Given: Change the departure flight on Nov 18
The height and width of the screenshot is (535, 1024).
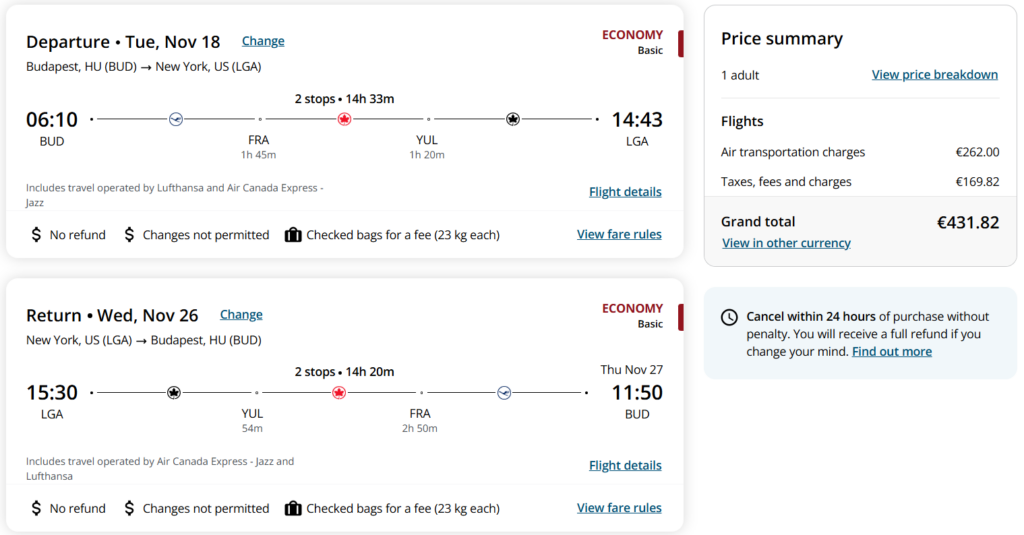Looking at the screenshot, I should coord(263,41).
